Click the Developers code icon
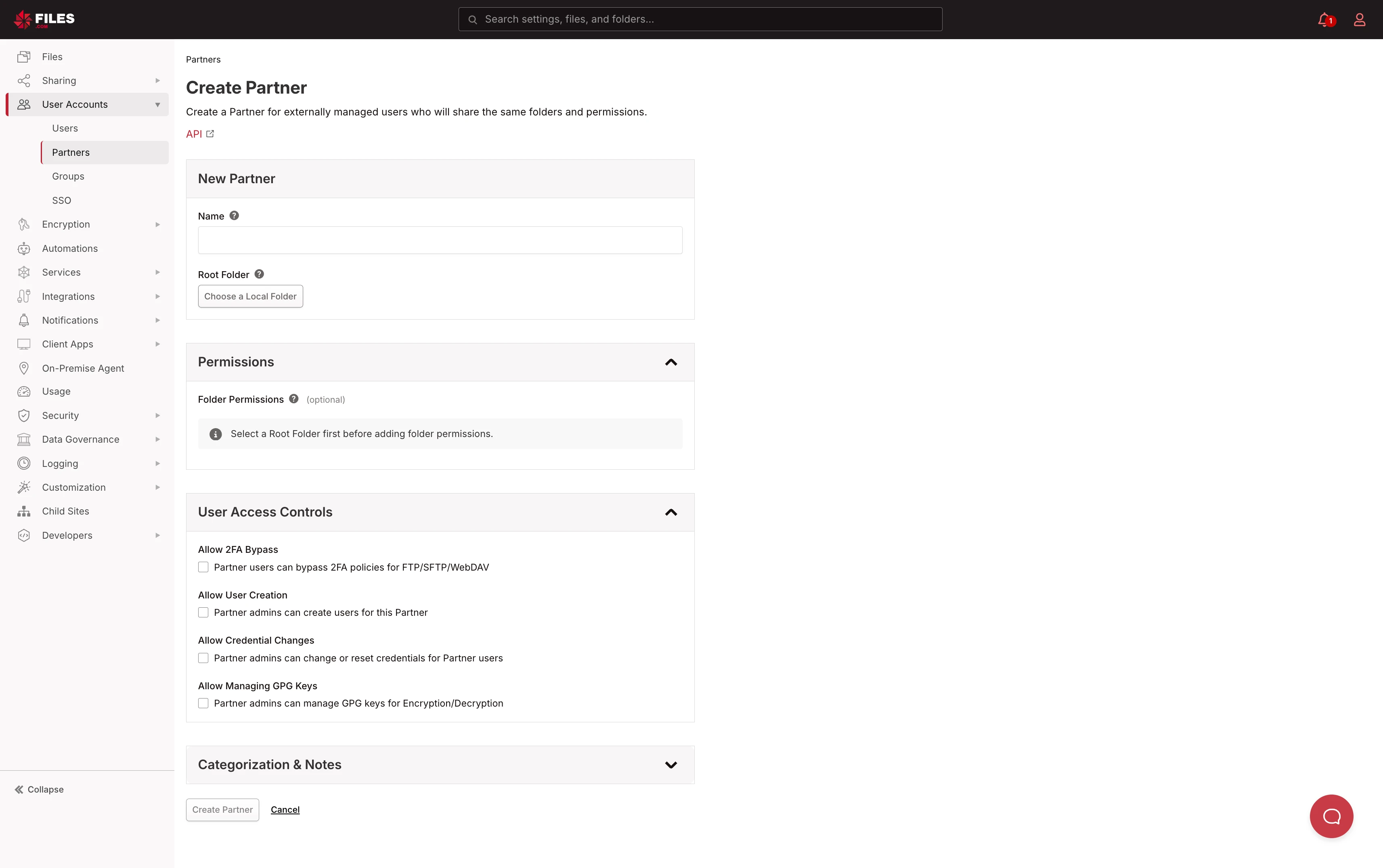1383x868 pixels. tap(23, 535)
